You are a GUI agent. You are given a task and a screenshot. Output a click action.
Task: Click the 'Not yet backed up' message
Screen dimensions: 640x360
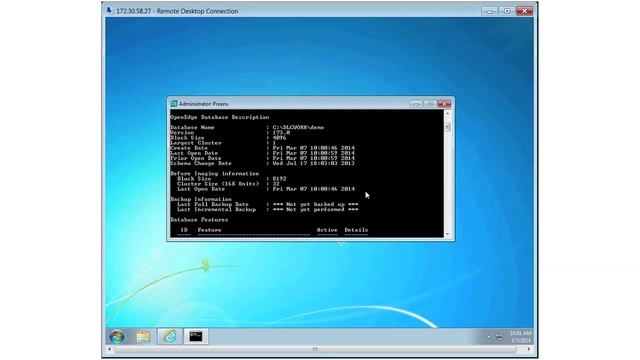click(316, 204)
